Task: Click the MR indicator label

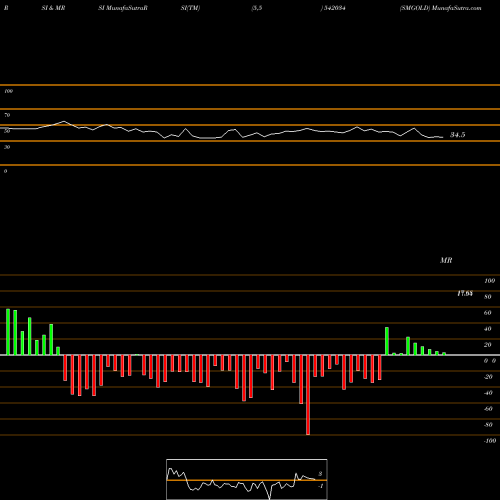Action: coord(446,260)
